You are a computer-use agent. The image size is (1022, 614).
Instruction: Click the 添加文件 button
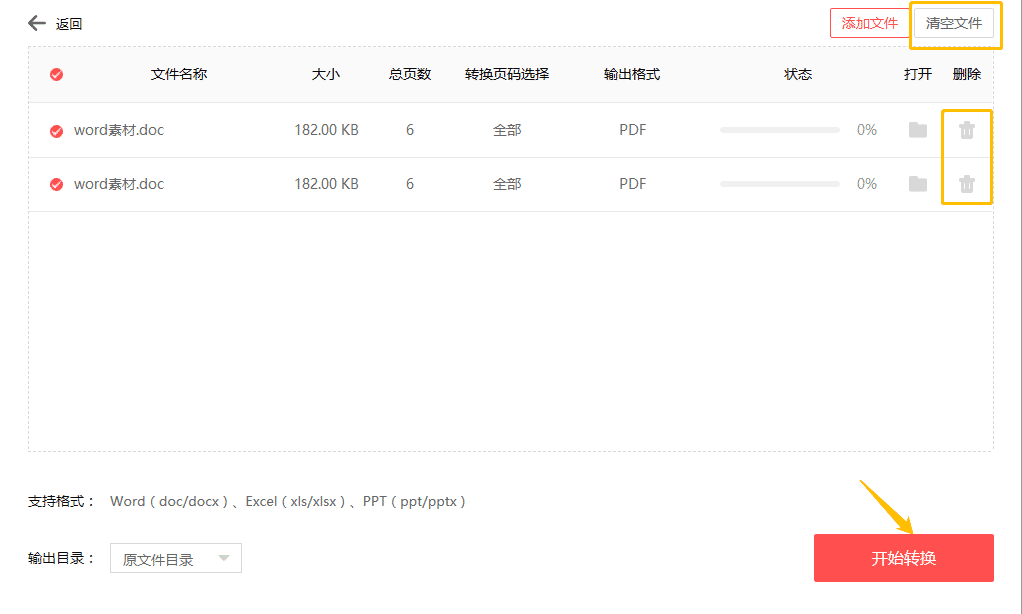(x=869, y=23)
